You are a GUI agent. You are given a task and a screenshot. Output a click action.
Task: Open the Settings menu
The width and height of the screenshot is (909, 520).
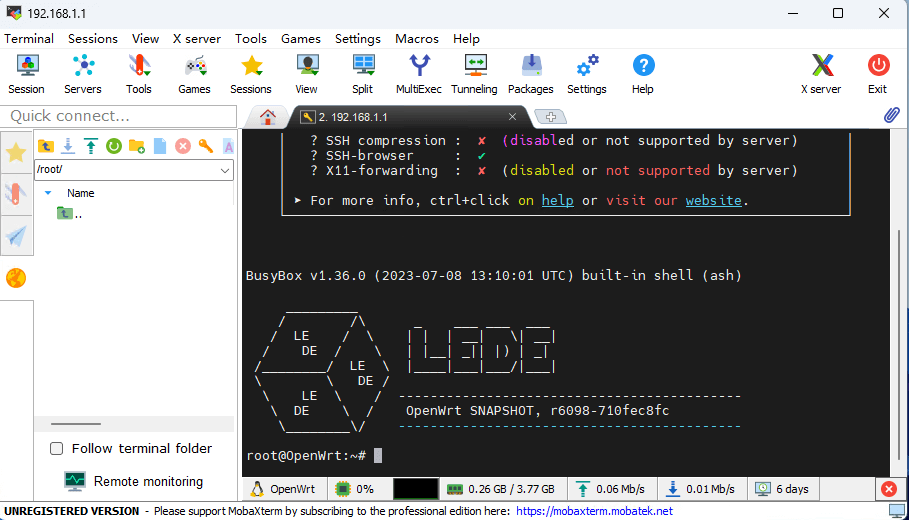click(358, 39)
